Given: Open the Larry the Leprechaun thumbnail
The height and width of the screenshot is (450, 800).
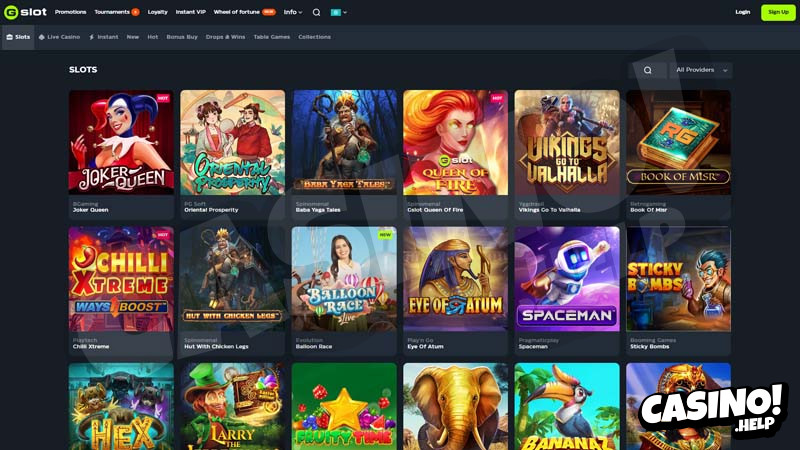Looking at the screenshot, I should point(233,407).
